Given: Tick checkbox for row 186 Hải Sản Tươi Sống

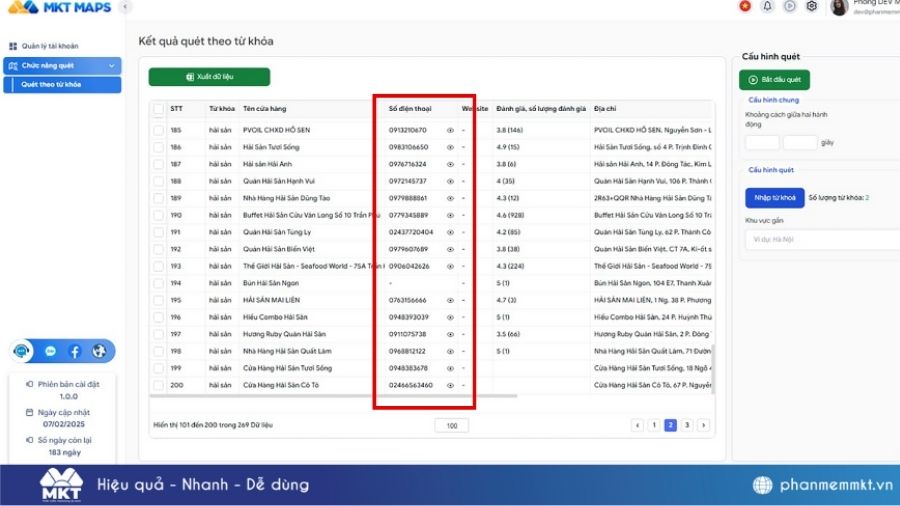Looking at the screenshot, I should pyautogui.click(x=158, y=147).
